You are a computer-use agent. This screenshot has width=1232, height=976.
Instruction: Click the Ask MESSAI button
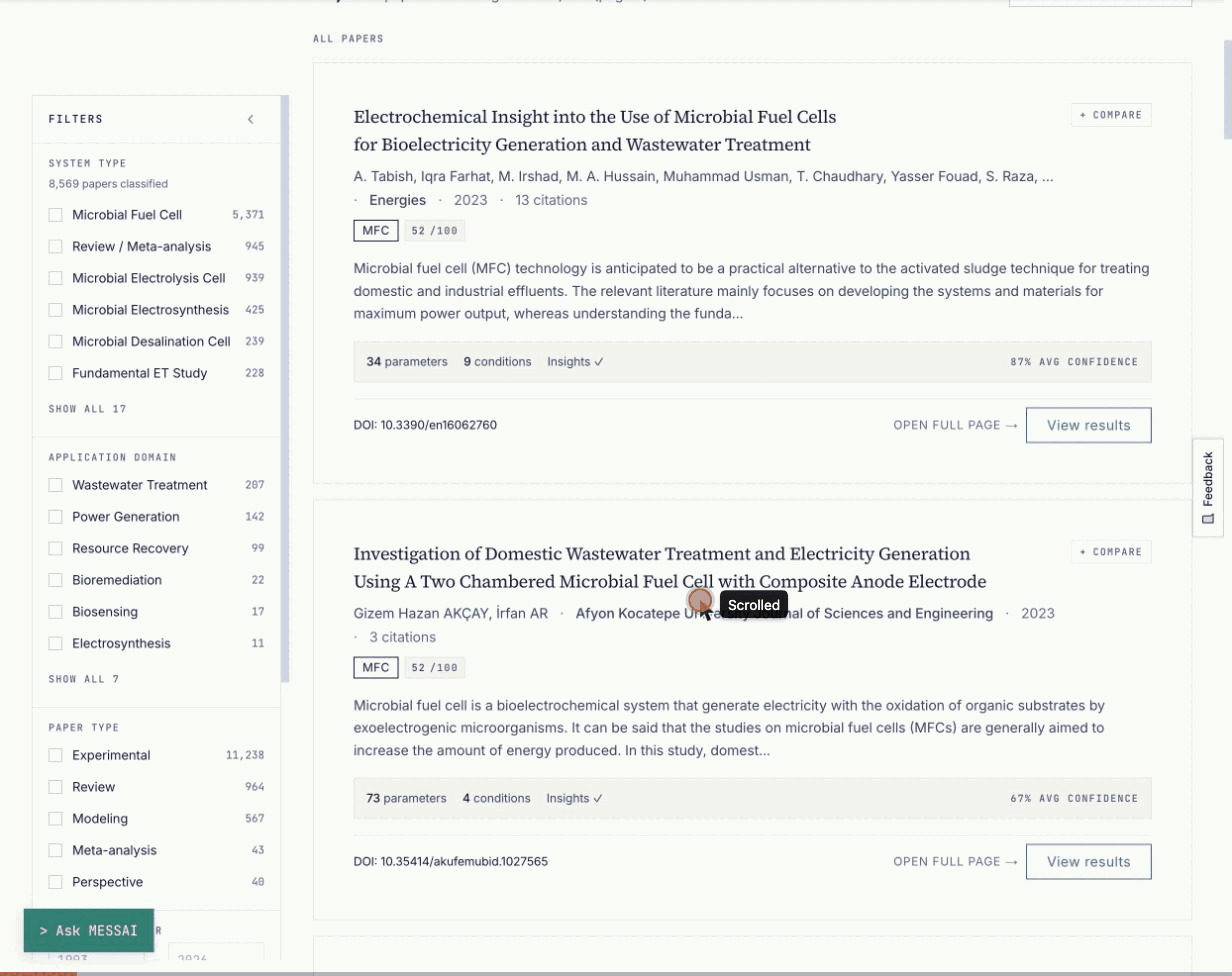(89, 931)
